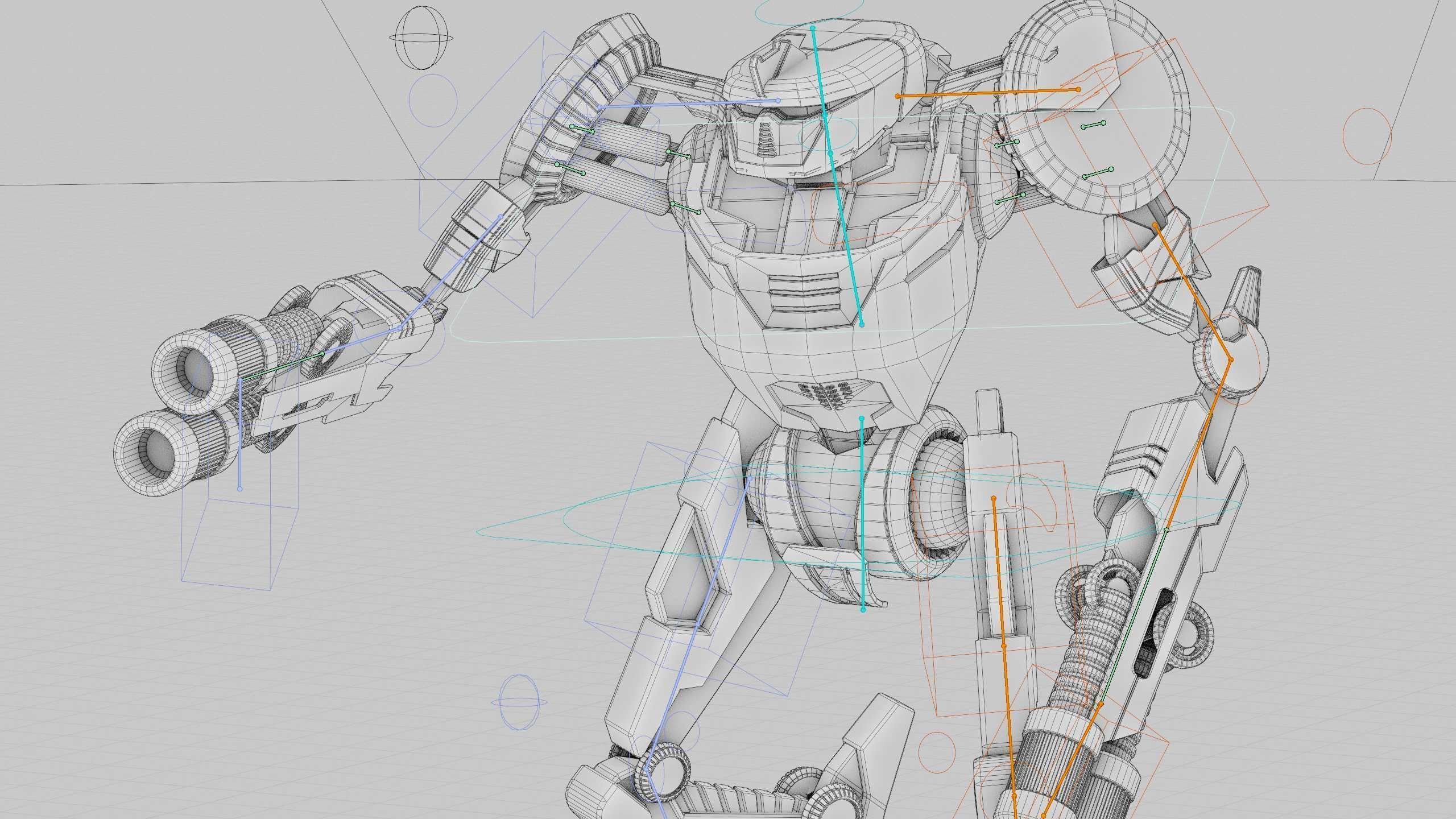Pick the red circle control at far right
The image size is (1456, 819).
(1367, 136)
